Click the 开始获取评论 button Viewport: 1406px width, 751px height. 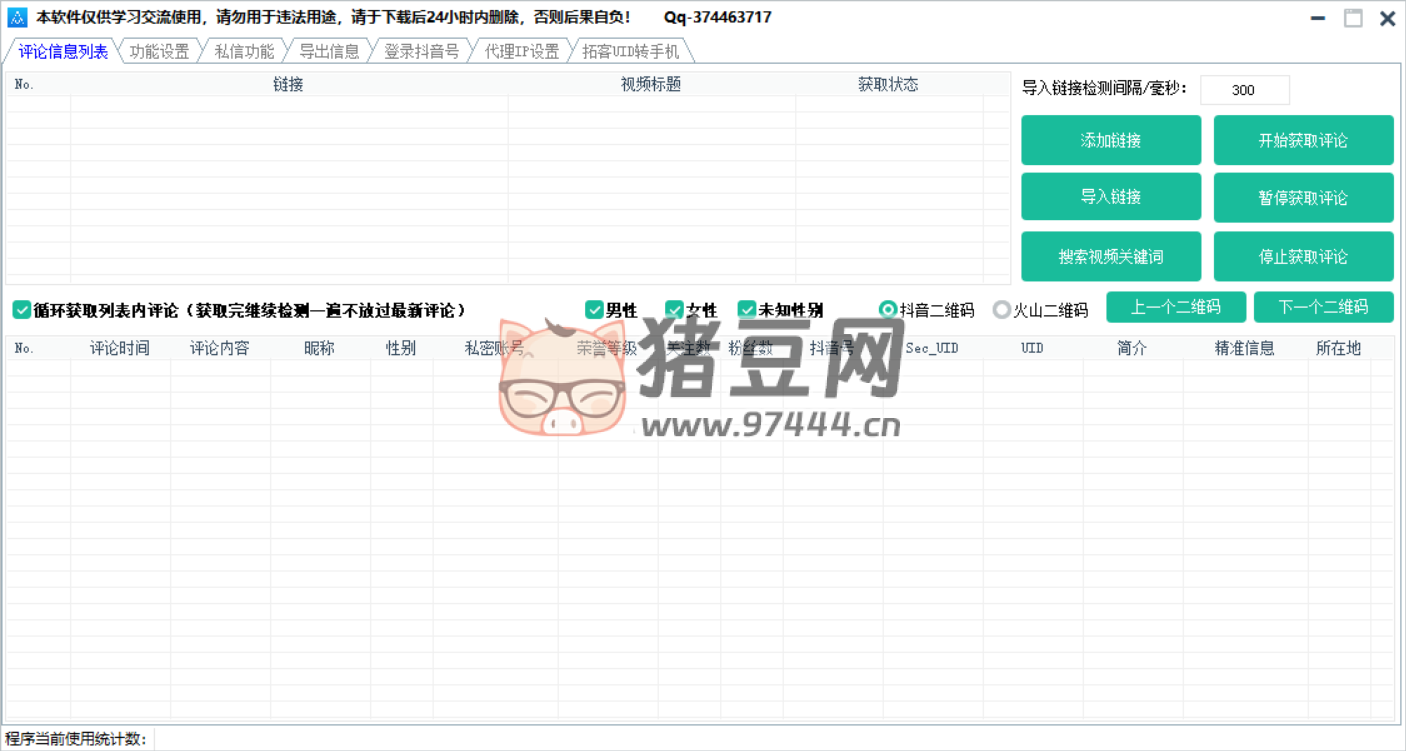[1302, 141]
